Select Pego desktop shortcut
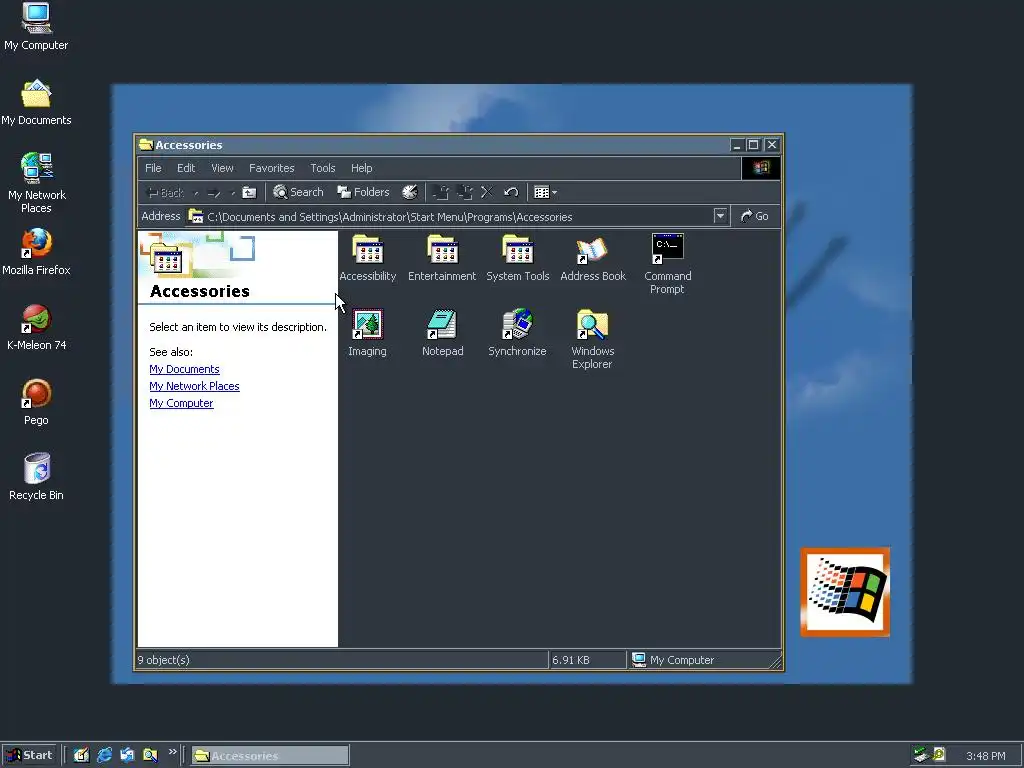Screen dimensions: 1024x768 point(37,402)
